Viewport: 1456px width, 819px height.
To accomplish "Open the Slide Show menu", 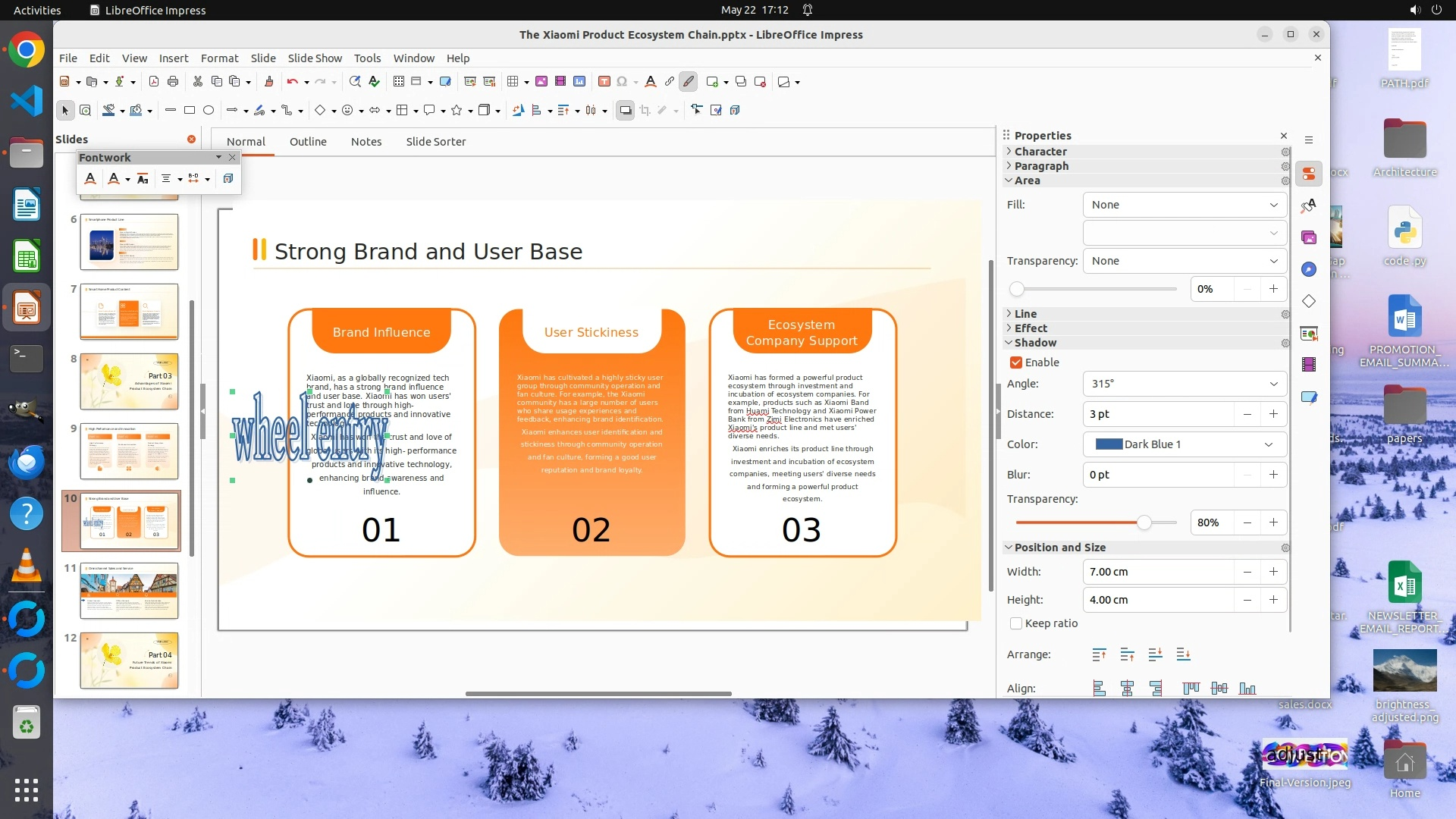I will pos(315,58).
